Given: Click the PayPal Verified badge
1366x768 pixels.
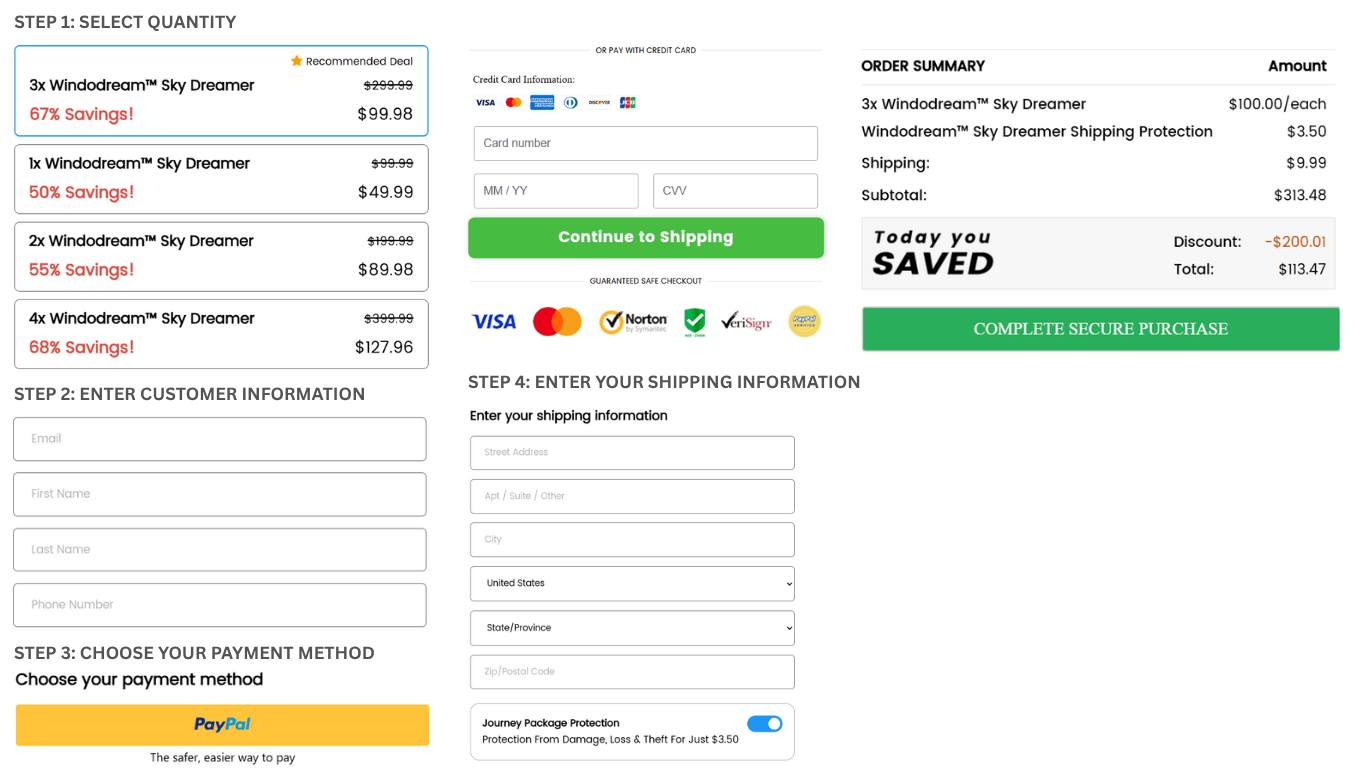Looking at the screenshot, I should [x=804, y=321].
